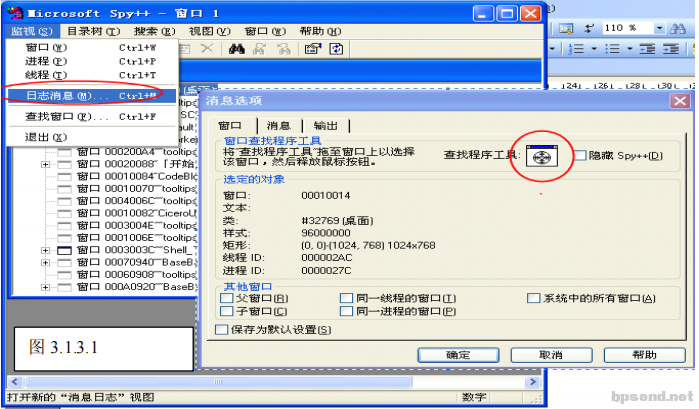Click the horizontal scrollbar right arrow
699x409 pixels.
click(x=532, y=382)
